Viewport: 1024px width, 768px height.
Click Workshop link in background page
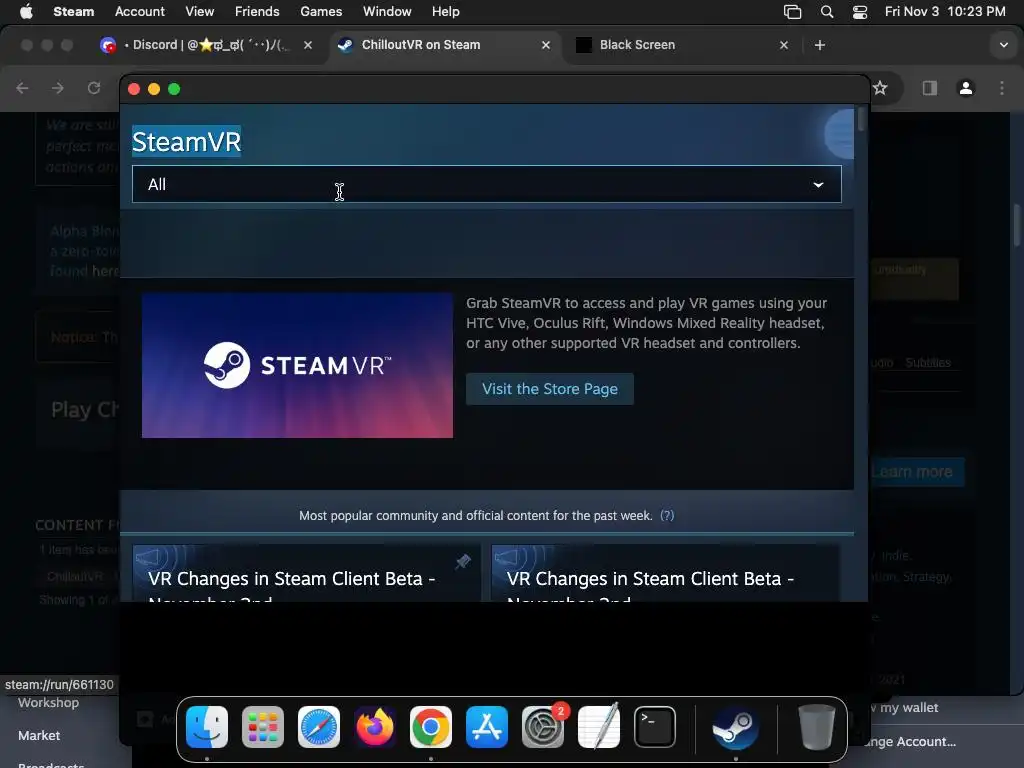click(x=48, y=702)
